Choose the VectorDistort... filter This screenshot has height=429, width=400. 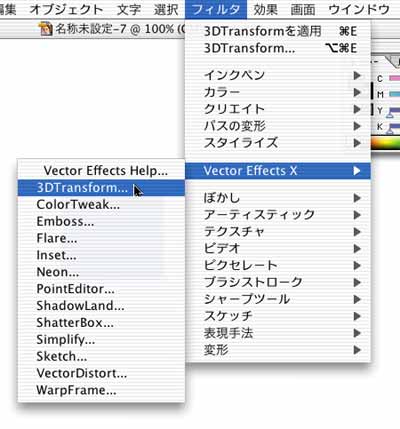101,373
